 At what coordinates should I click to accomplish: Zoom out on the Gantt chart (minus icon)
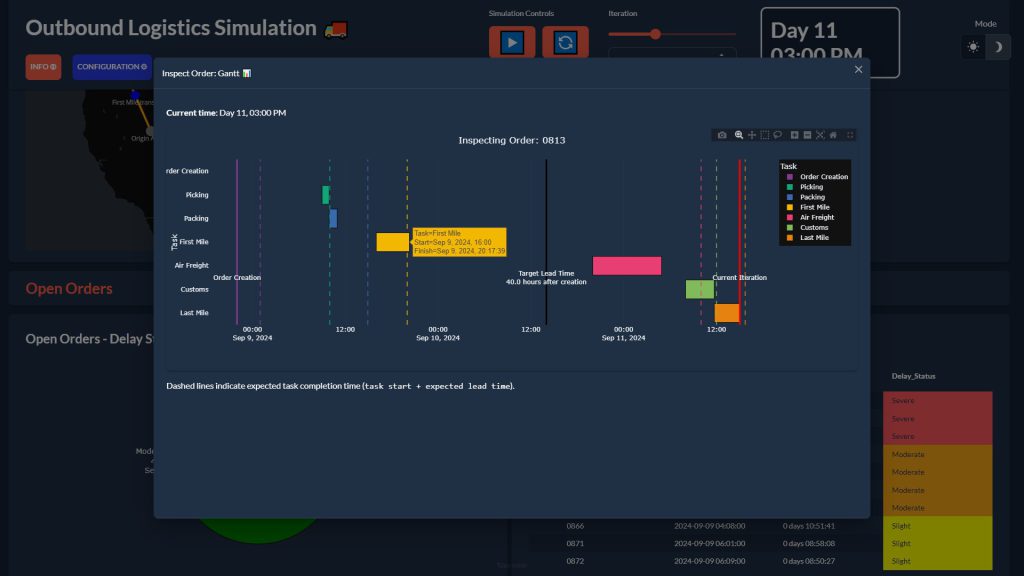click(807, 135)
